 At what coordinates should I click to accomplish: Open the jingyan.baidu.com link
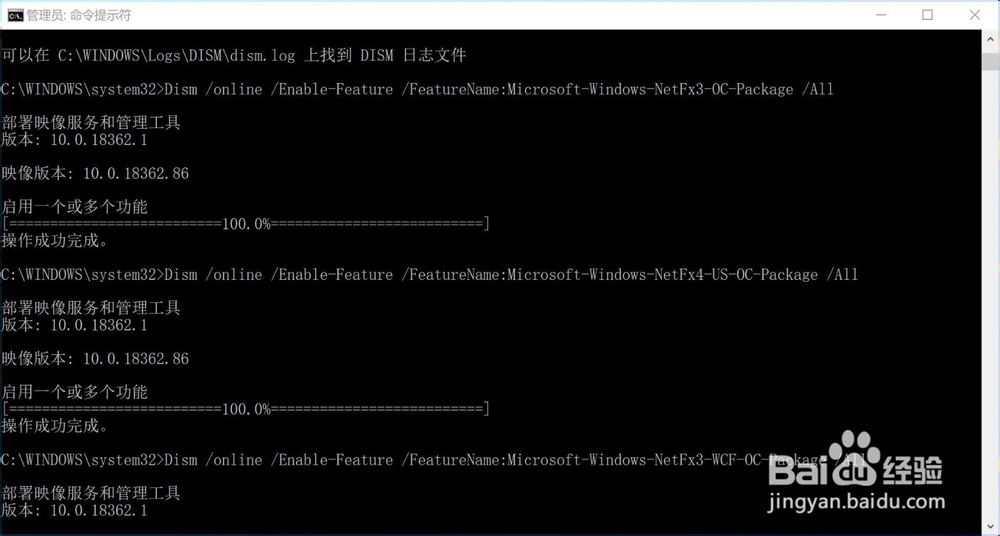pos(857,503)
